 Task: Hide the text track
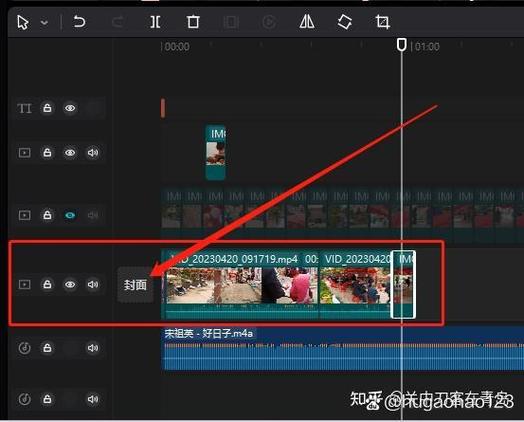[70, 108]
